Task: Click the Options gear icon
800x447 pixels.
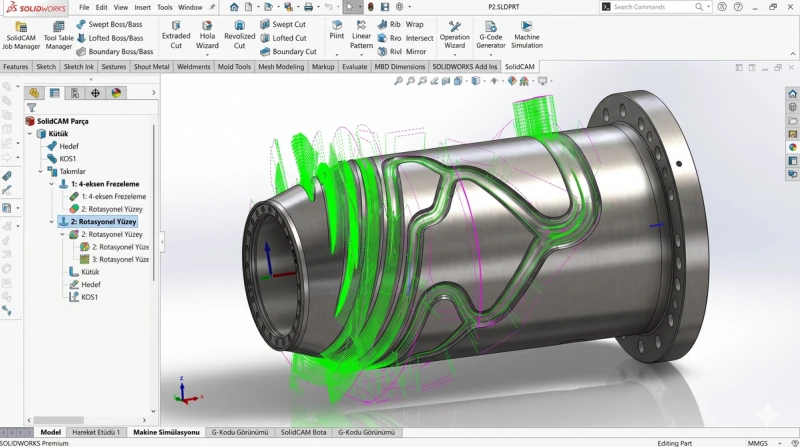Action: 400,7
